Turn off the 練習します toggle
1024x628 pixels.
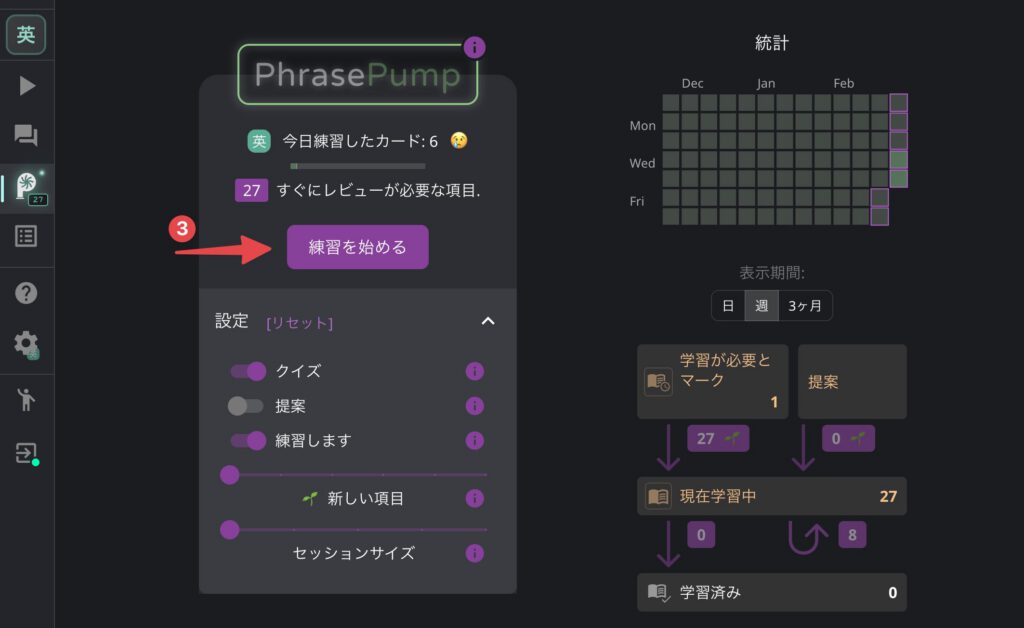pyautogui.click(x=248, y=441)
